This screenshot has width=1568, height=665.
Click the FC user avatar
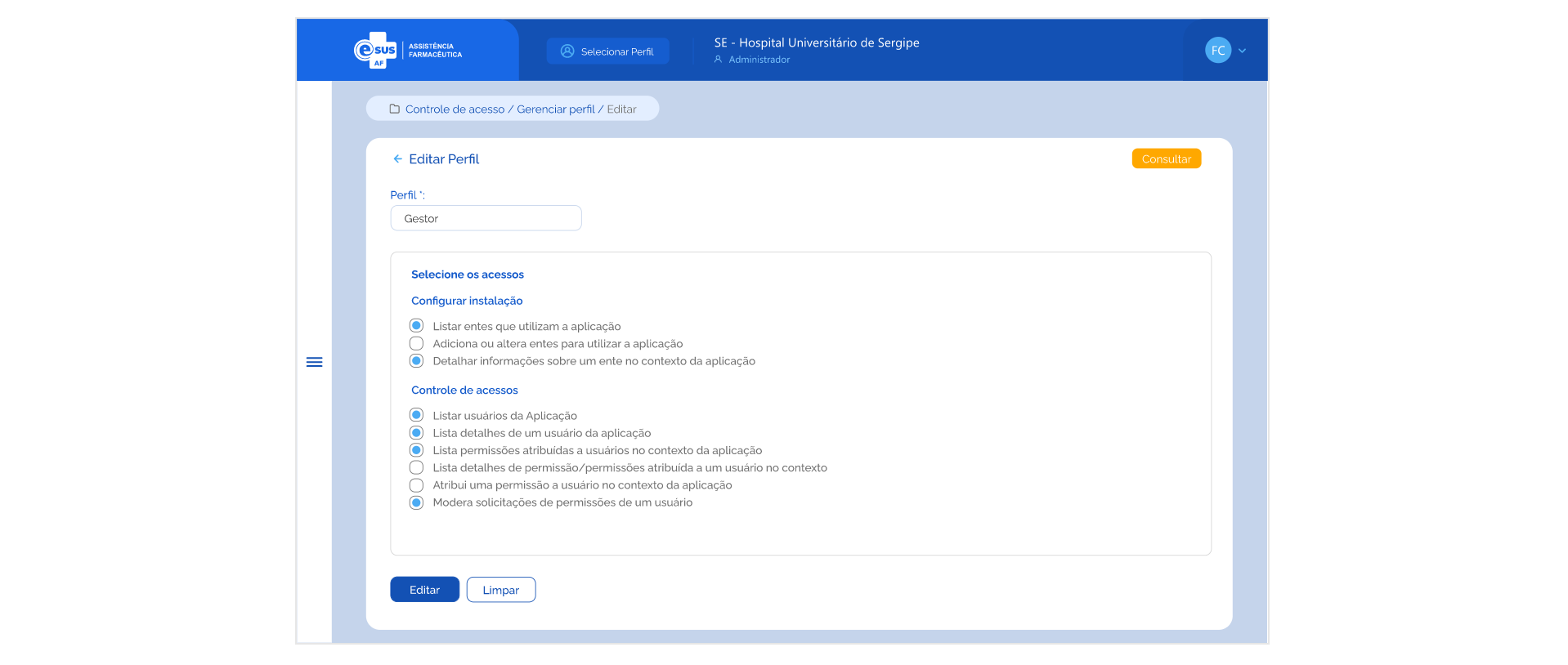coord(1217,51)
